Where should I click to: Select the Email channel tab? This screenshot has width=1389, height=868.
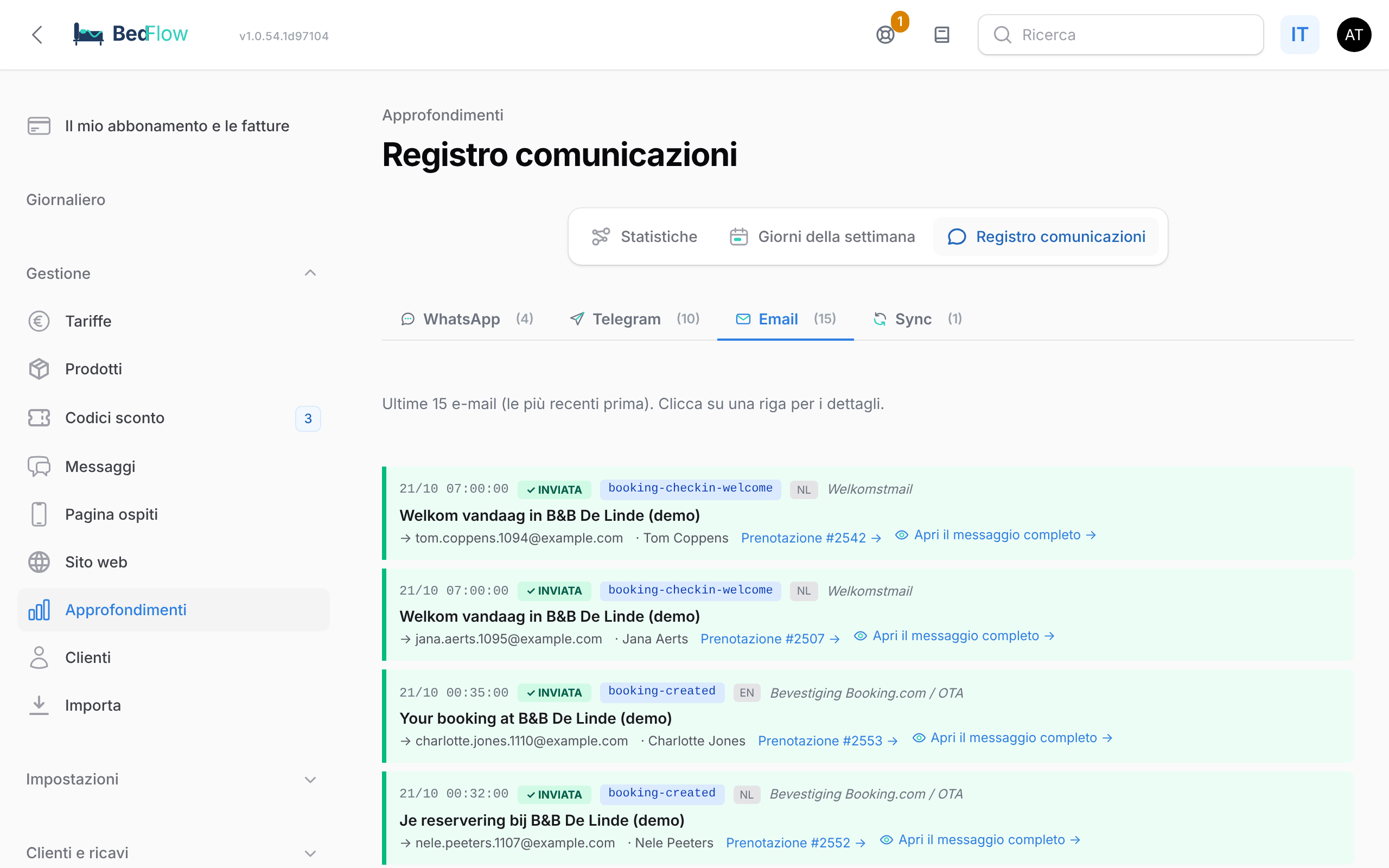point(785,319)
